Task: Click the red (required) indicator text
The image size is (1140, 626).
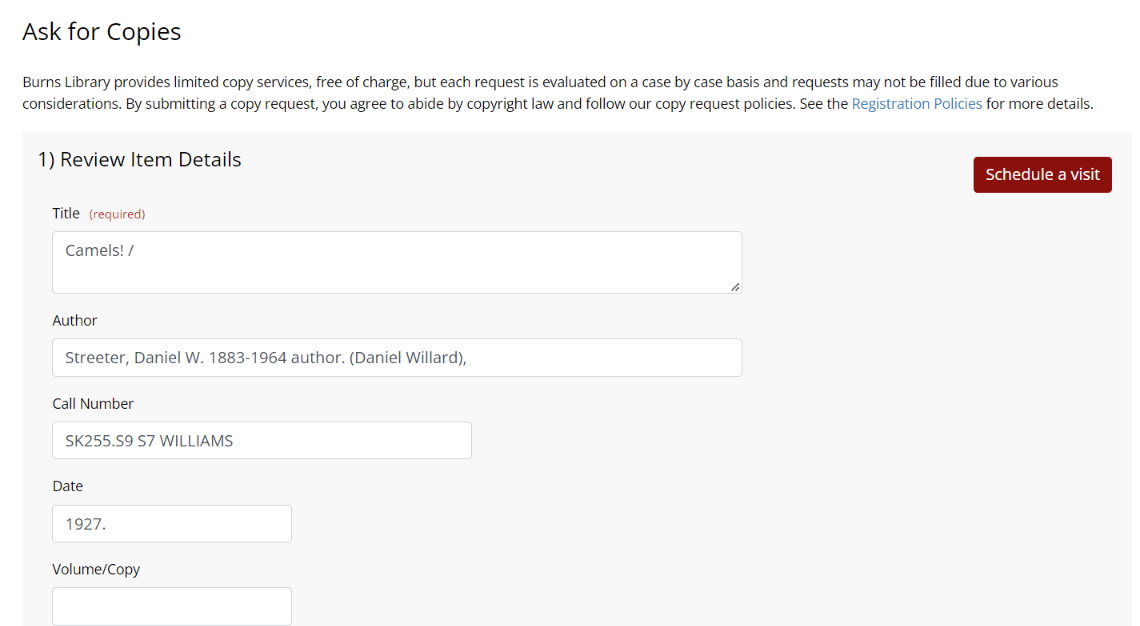Action: 117,214
